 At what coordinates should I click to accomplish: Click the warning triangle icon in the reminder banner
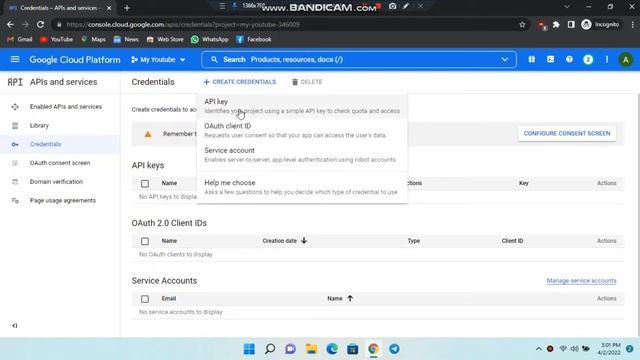point(148,134)
